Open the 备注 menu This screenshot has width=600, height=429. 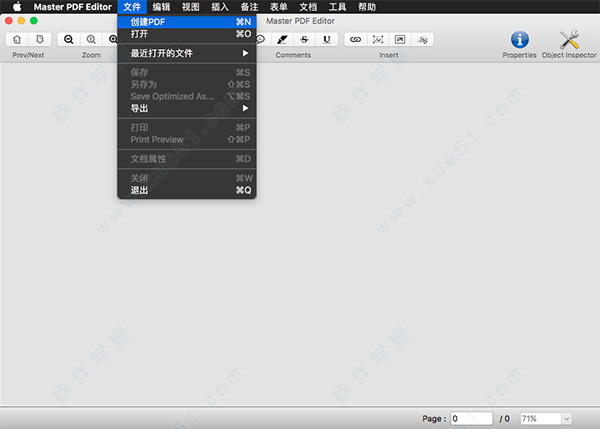click(249, 7)
